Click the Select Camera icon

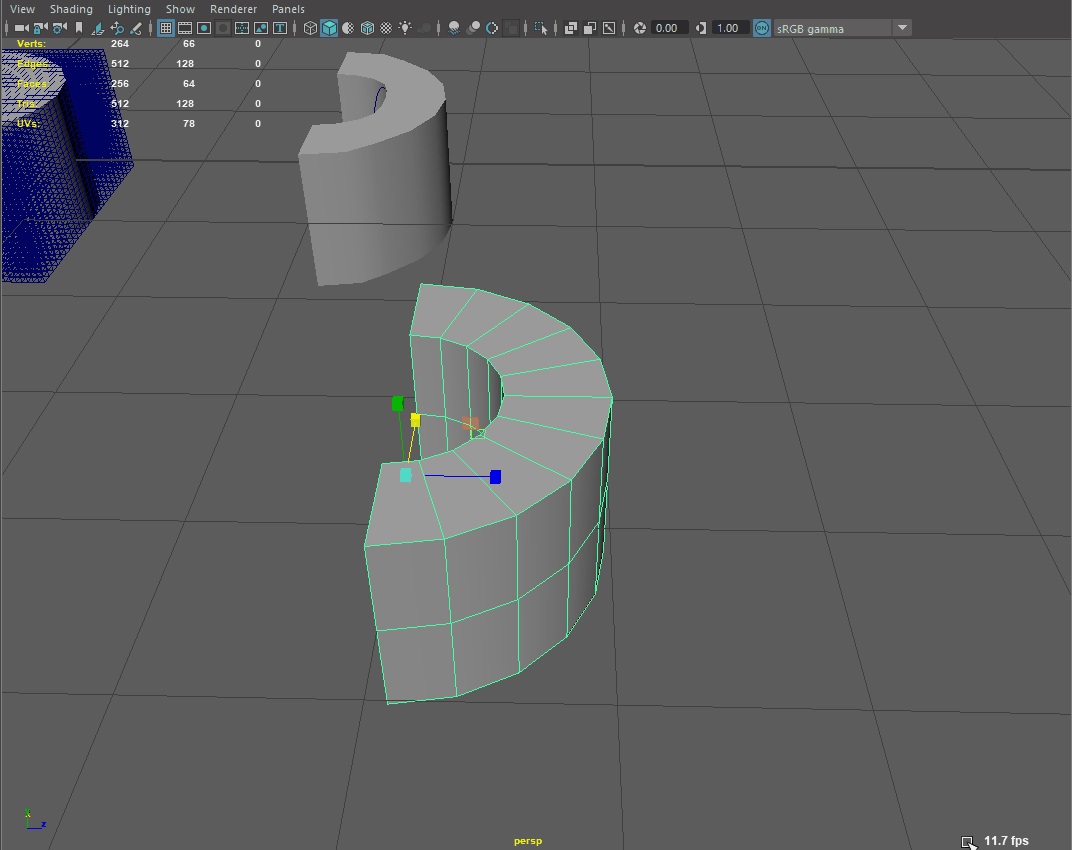point(20,28)
